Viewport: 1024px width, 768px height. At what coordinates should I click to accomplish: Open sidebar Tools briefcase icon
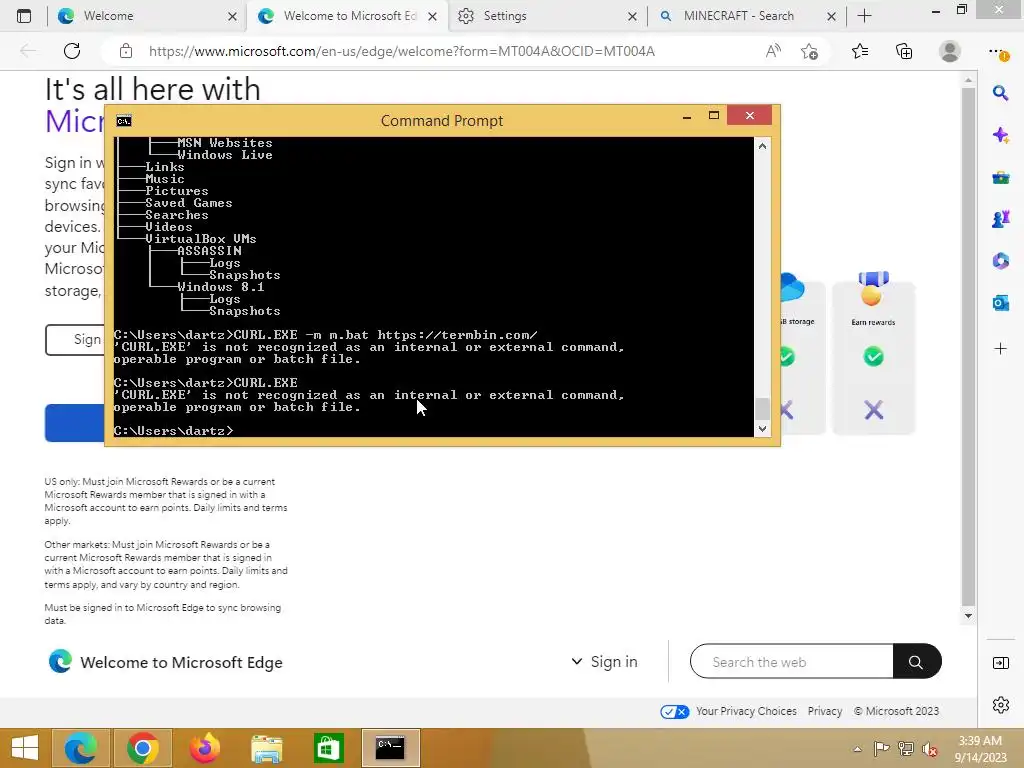(x=1000, y=177)
